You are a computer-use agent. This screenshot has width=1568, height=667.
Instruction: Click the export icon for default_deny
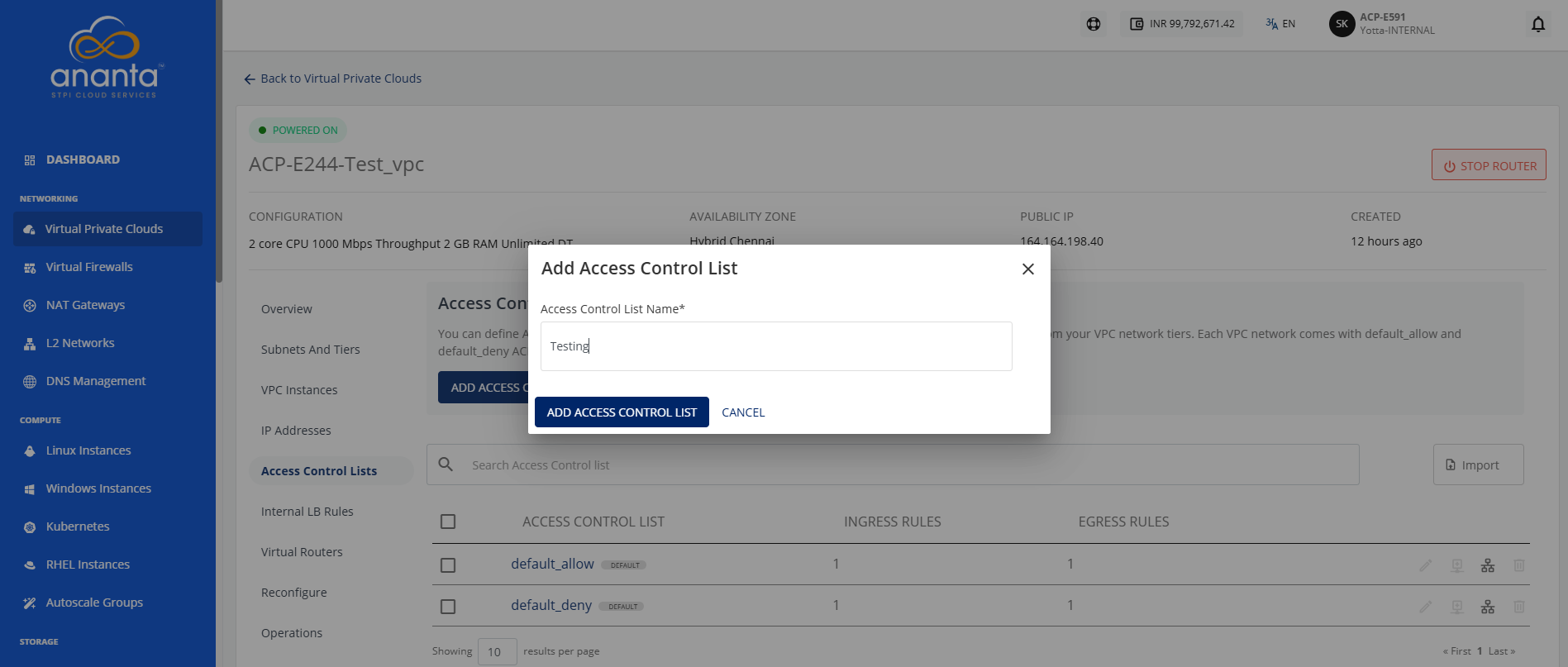(x=1456, y=607)
